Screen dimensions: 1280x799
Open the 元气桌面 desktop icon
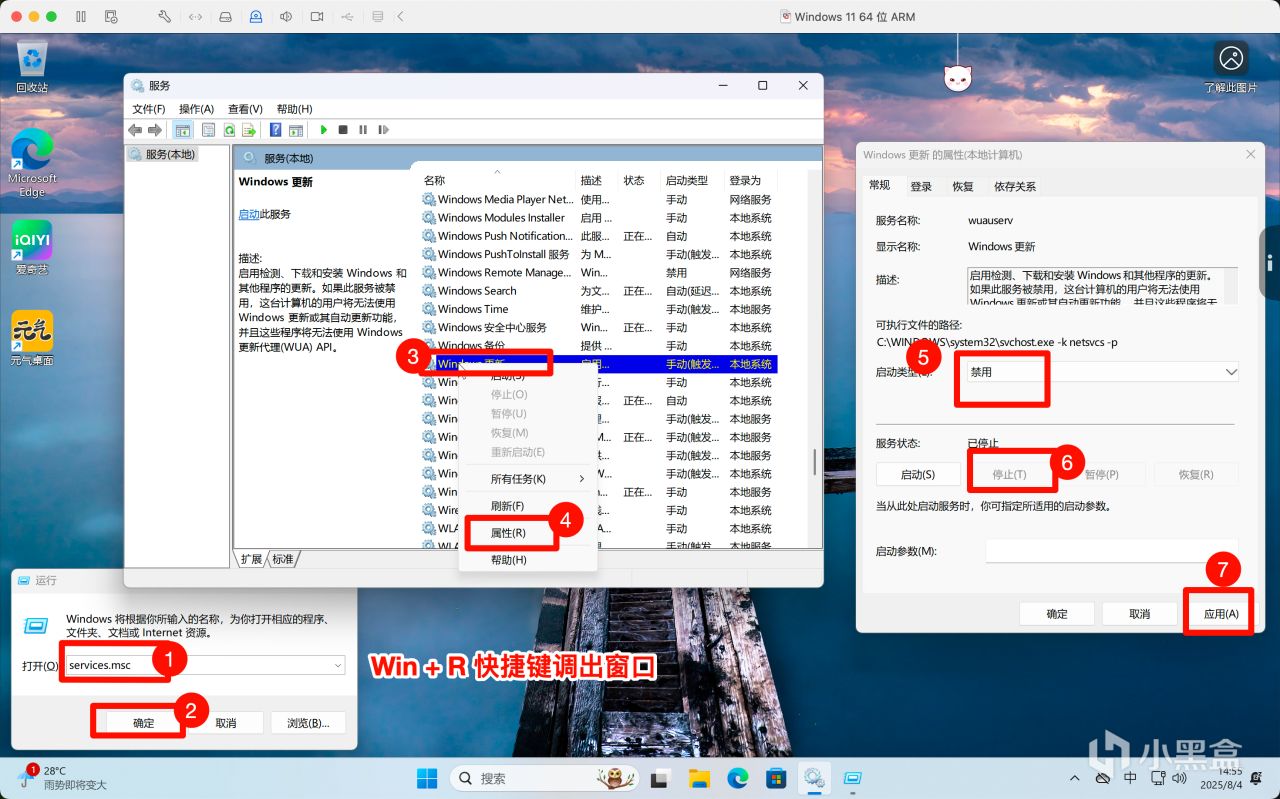[32, 338]
